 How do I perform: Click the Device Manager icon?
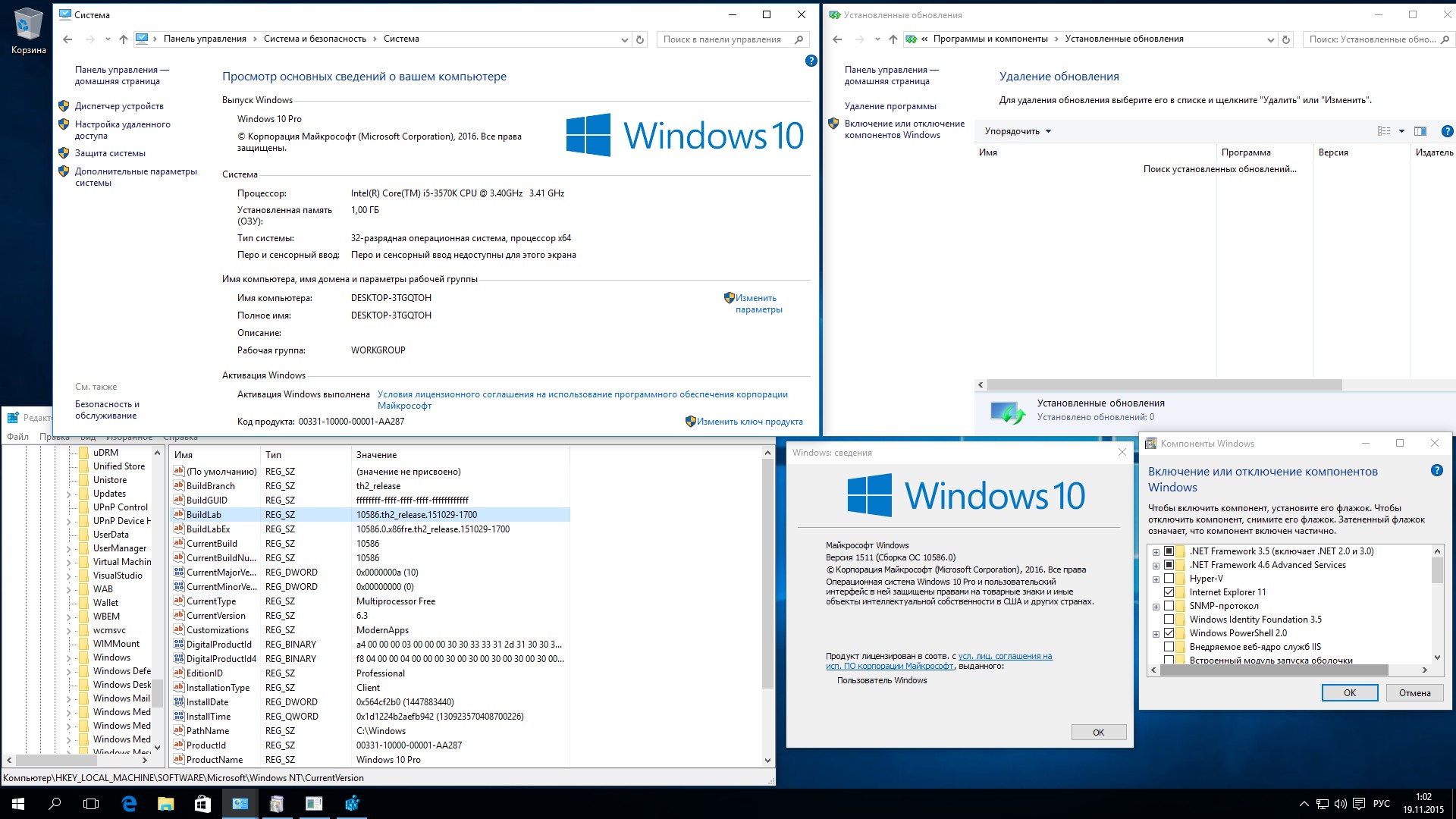pyautogui.click(x=64, y=104)
